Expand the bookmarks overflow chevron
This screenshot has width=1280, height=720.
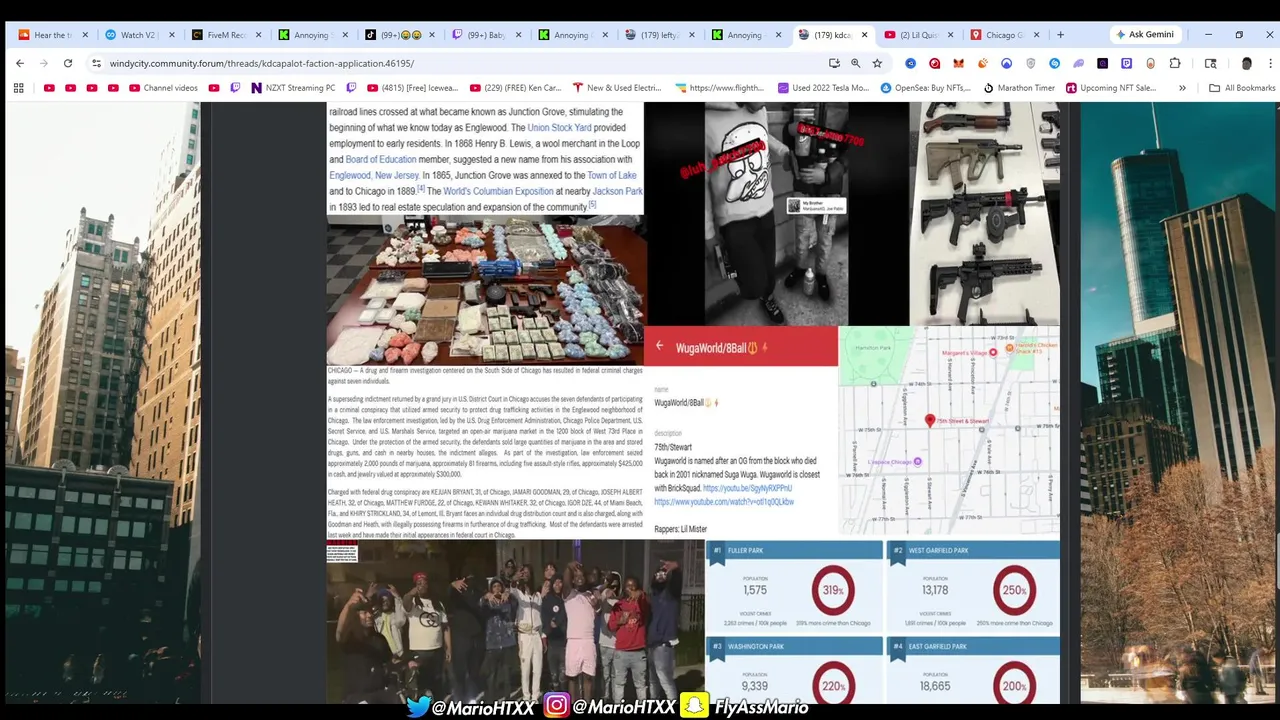pos(1182,88)
